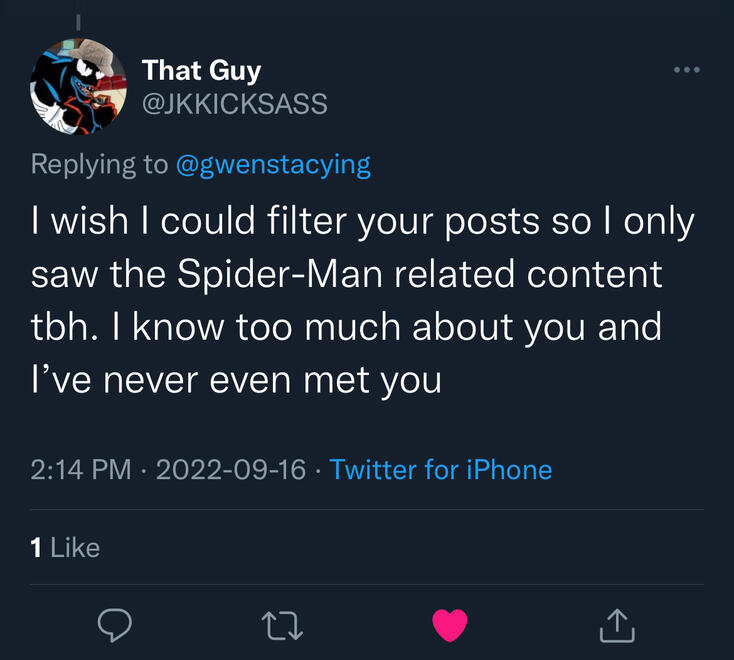The height and width of the screenshot is (660, 734).
Task: Click the thread connector line above avatar
Action: (x=80, y=20)
